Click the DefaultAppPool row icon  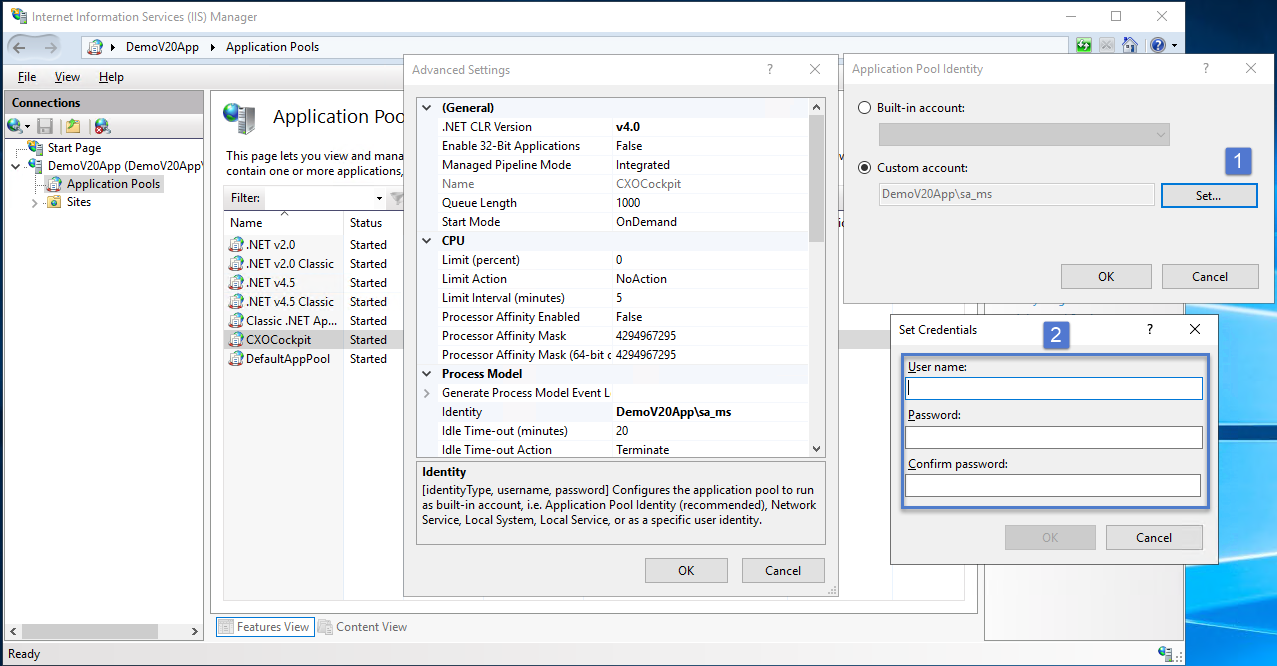click(x=236, y=359)
